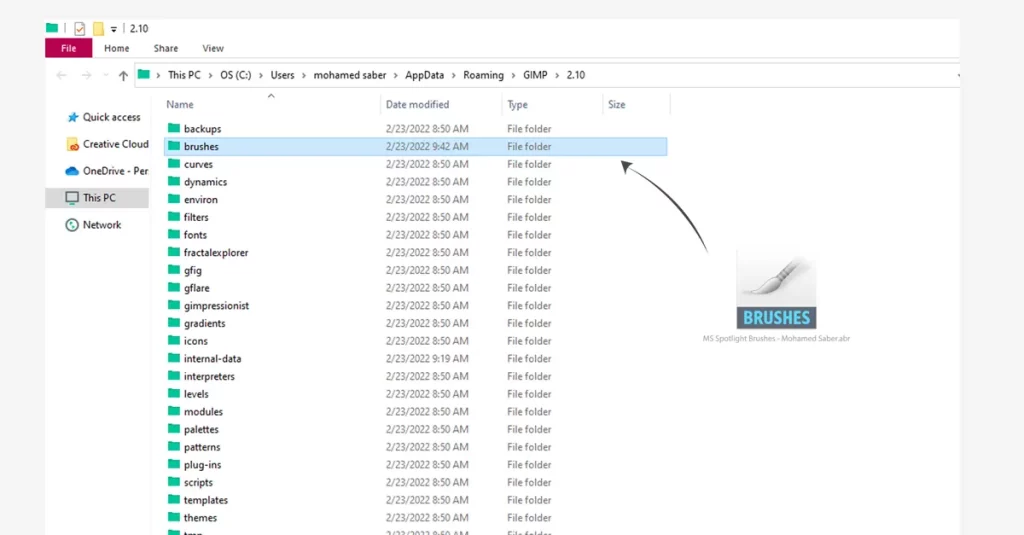This screenshot has width=1024, height=535.
Task: Open the File ribbon tab
Action: 69,48
